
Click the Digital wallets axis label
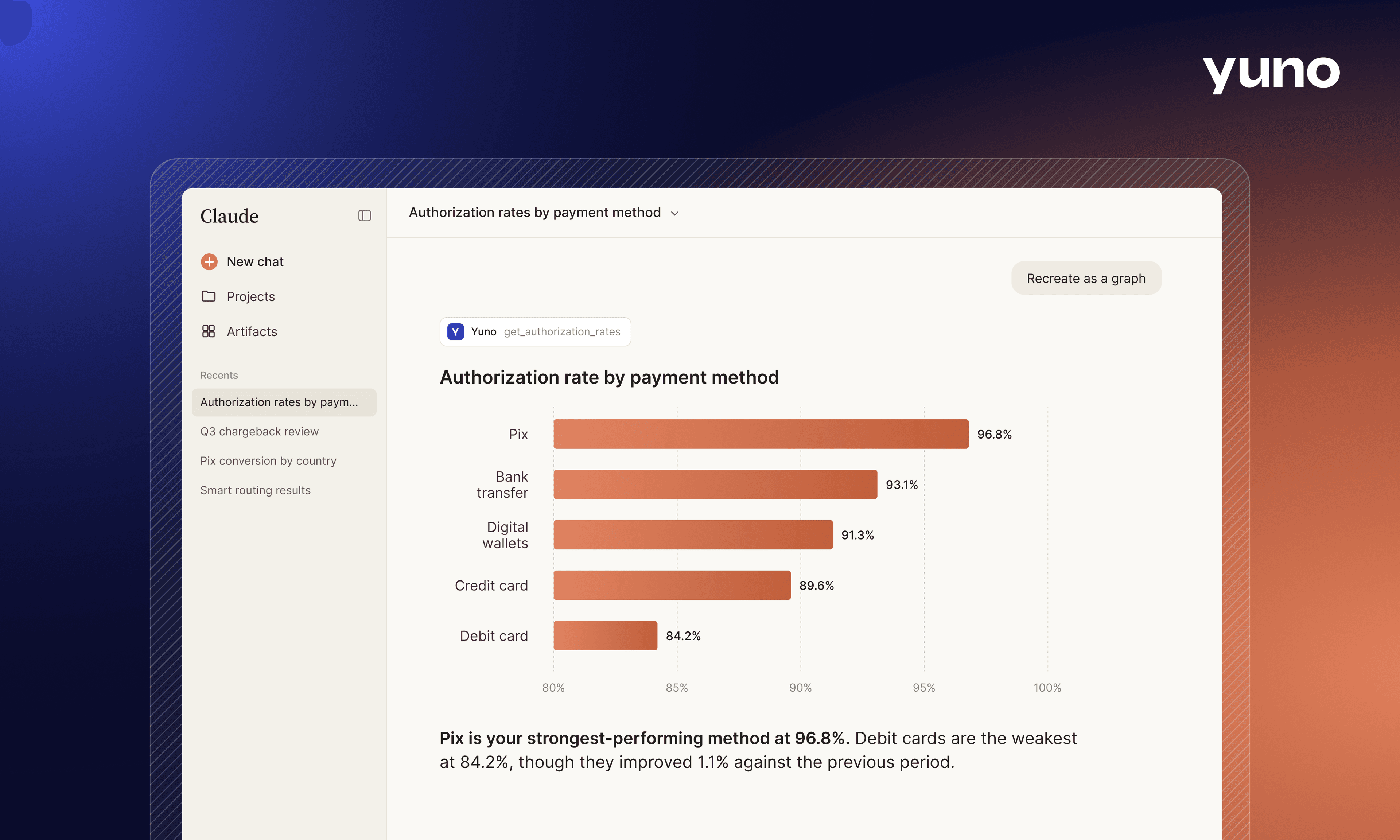pos(505,535)
